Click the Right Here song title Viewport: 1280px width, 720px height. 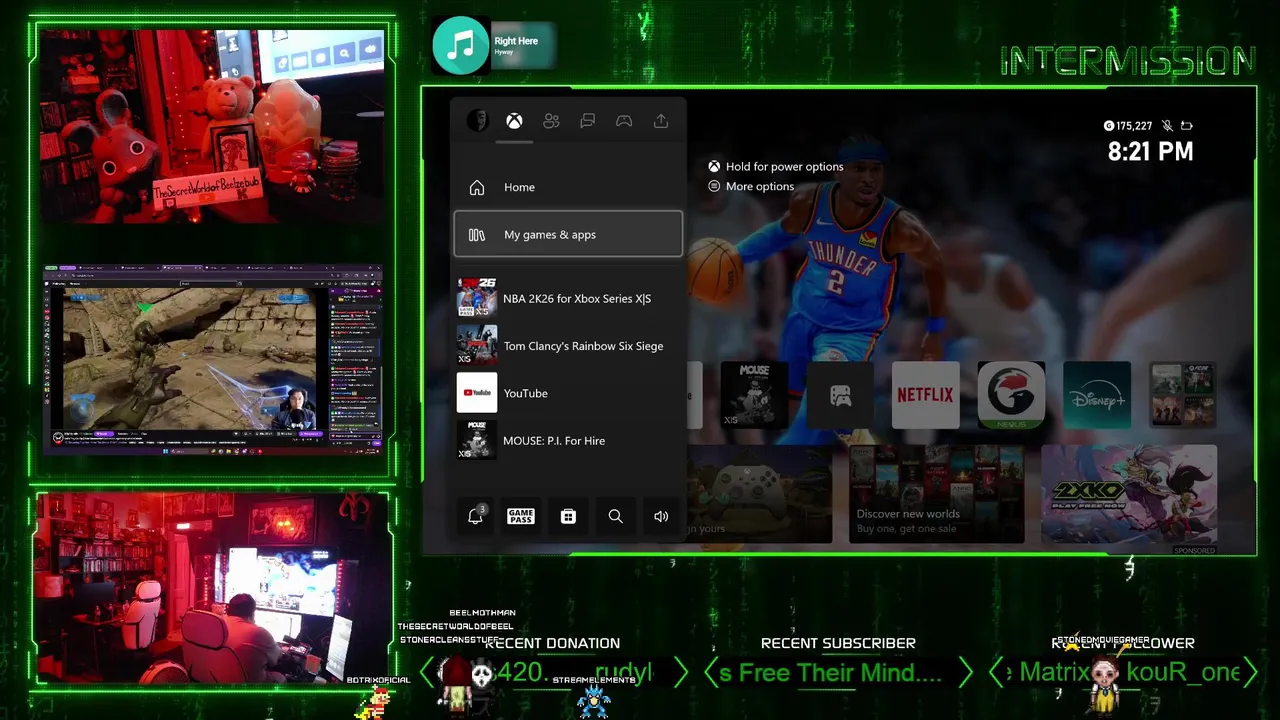(x=516, y=41)
